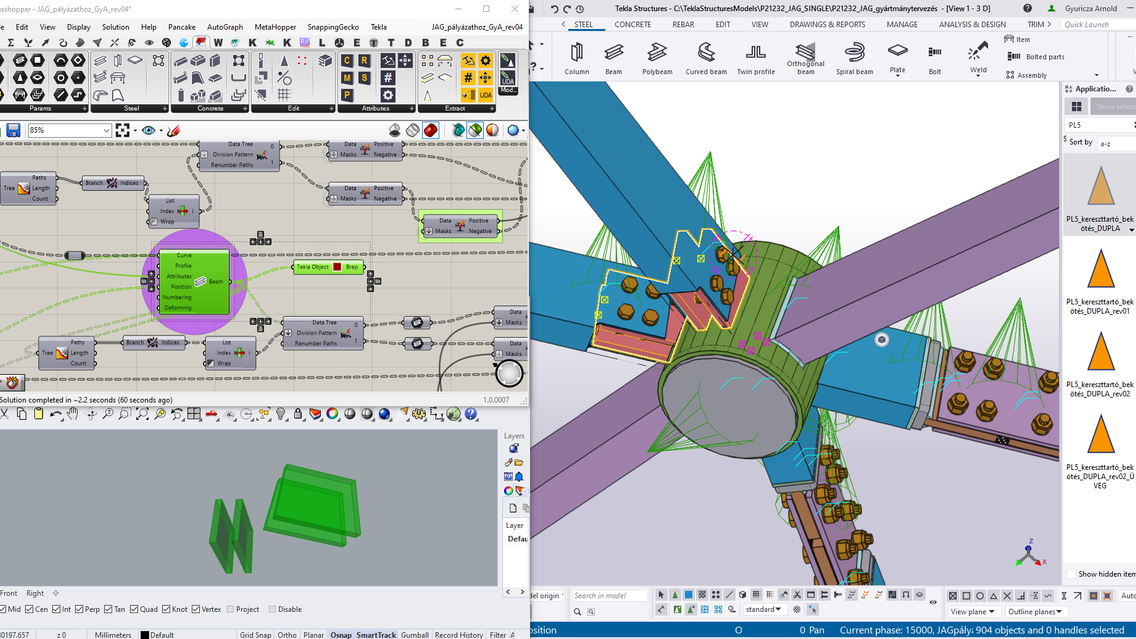Choose the Polybeam tool

(x=657, y=59)
